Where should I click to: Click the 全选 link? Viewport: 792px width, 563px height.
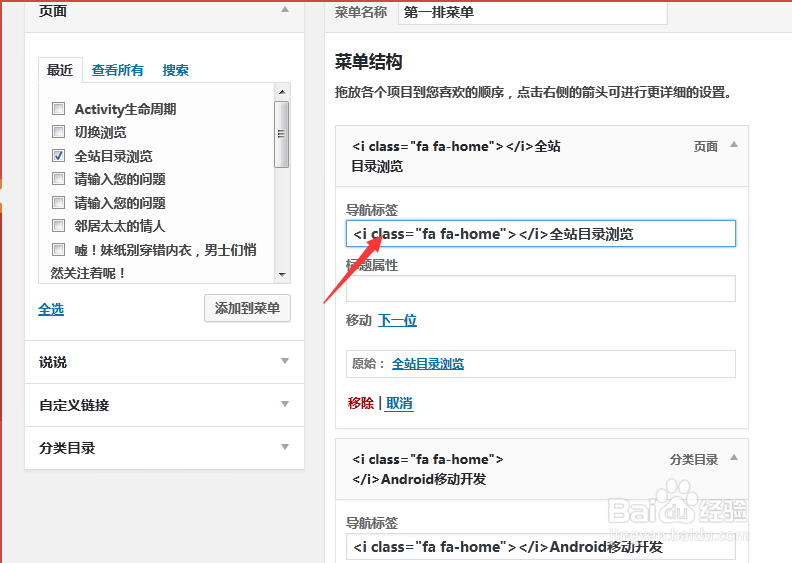[51, 309]
